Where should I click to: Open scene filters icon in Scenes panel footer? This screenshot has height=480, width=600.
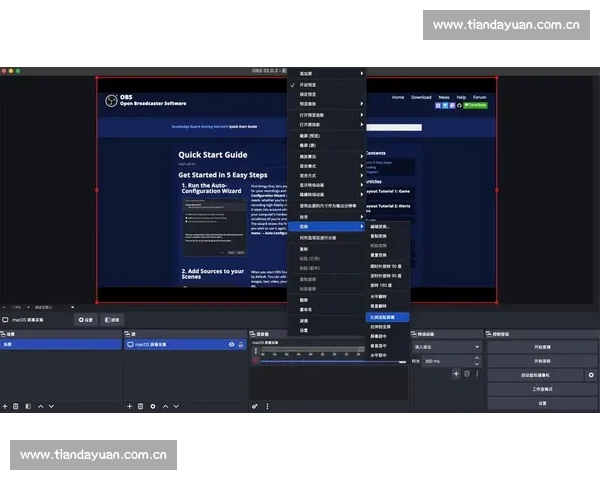pos(28,406)
